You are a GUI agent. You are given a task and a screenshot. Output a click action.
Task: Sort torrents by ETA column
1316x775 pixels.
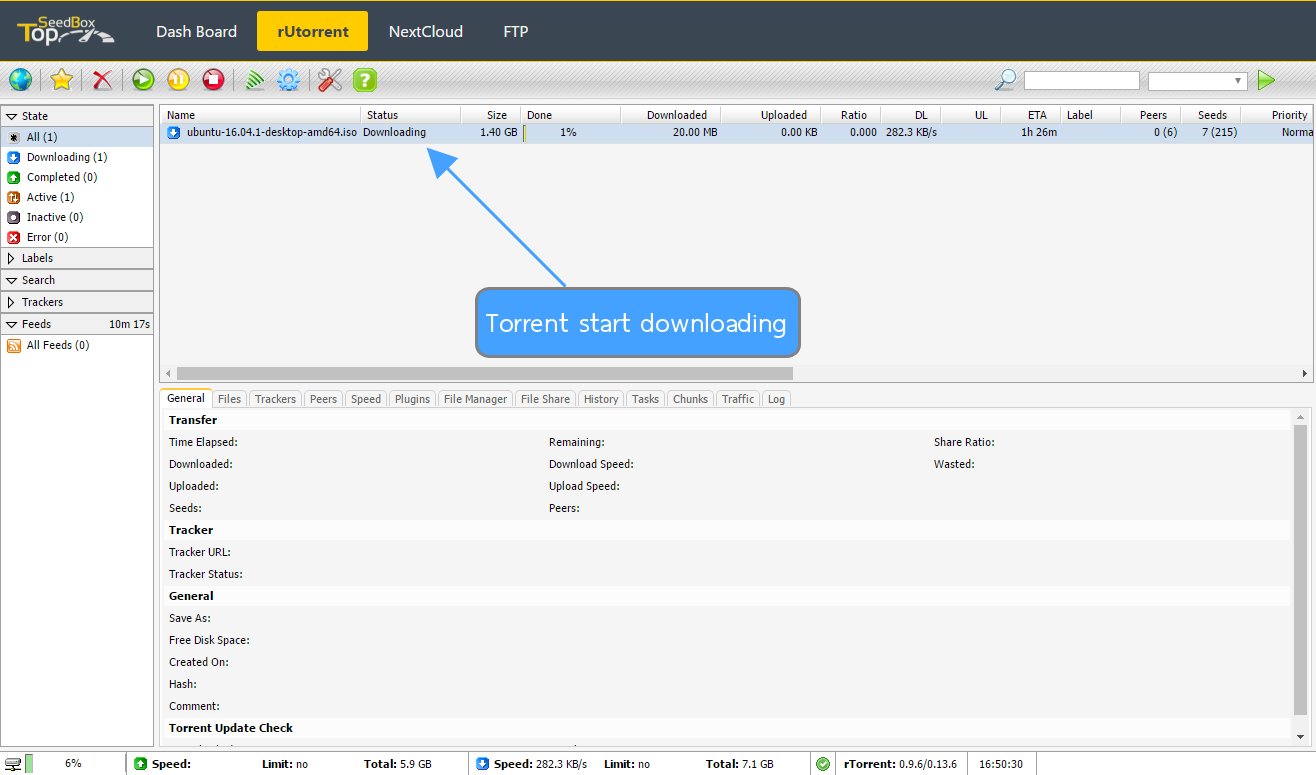[1030, 115]
